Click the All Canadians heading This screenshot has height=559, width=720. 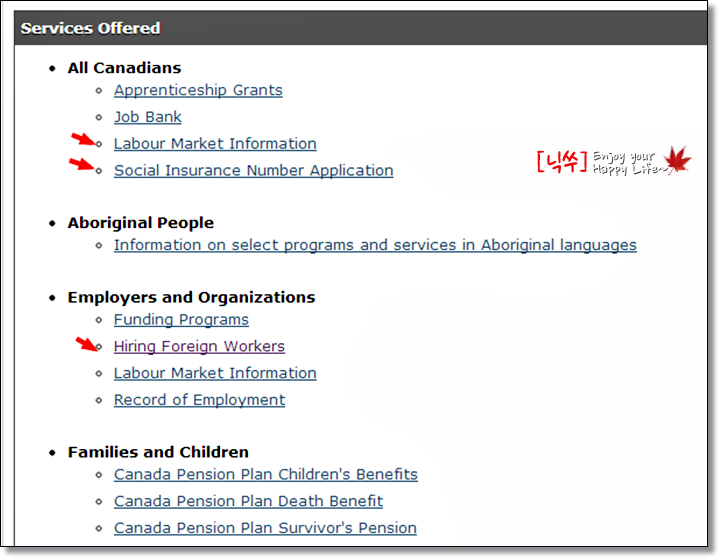pyautogui.click(x=124, y=68)
